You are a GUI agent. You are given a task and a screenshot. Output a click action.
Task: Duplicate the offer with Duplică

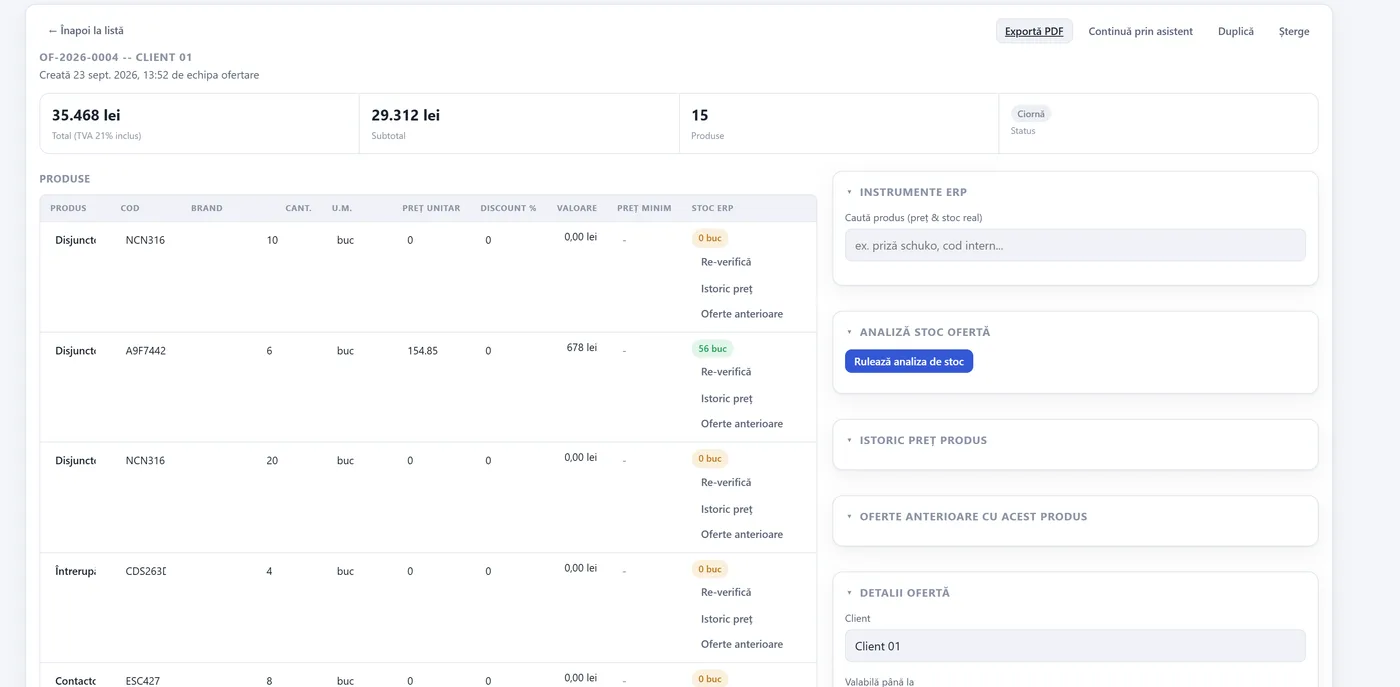pos(1236,31)
